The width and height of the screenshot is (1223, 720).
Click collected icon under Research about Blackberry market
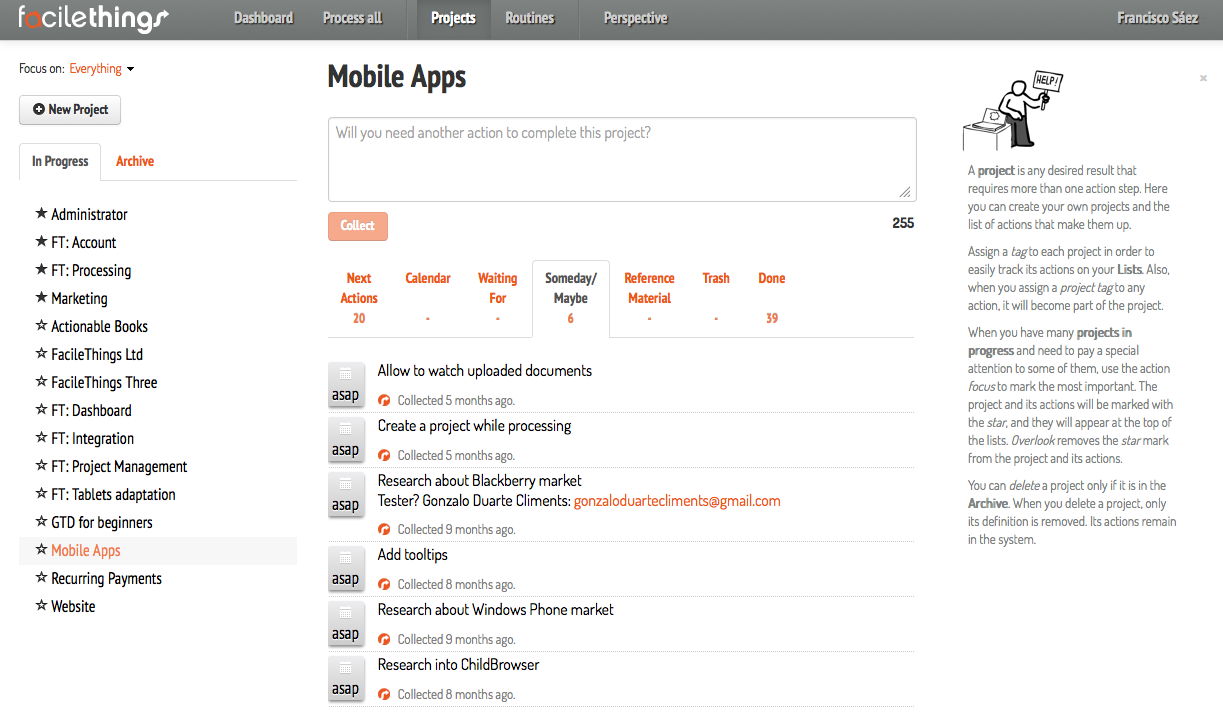pos(384,529)
